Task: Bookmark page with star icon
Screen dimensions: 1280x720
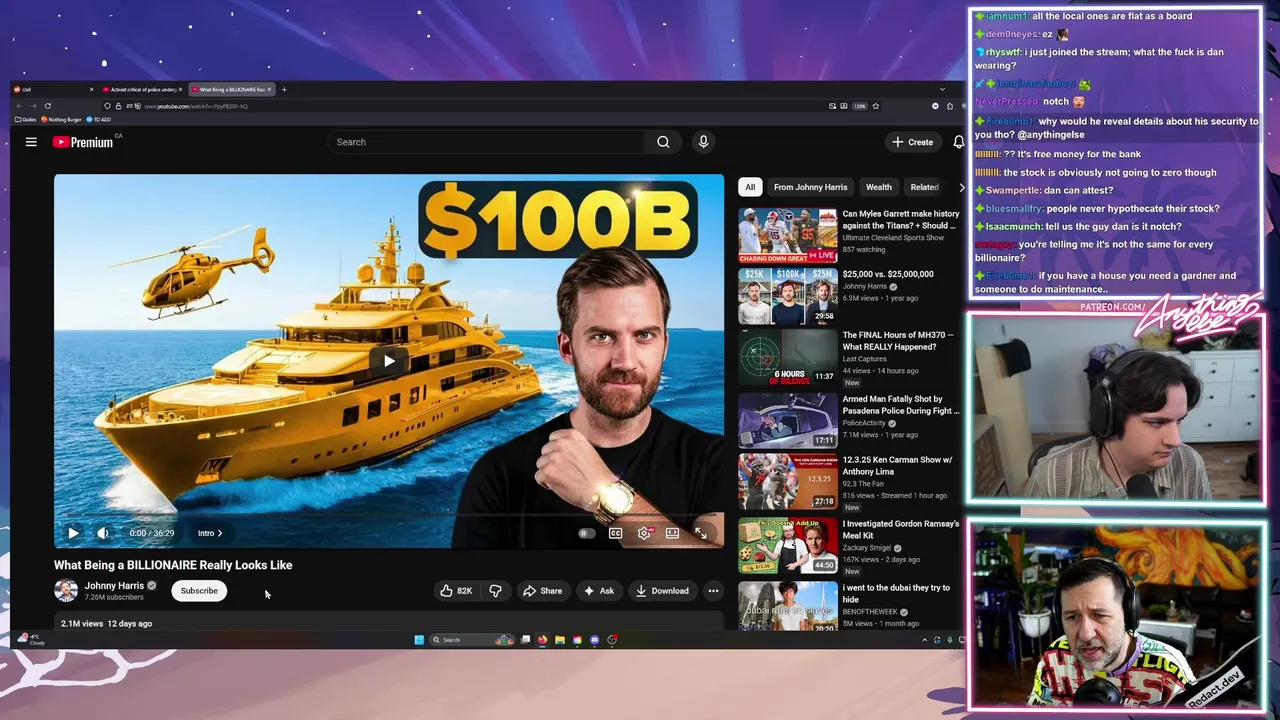Action: [876, 106]
